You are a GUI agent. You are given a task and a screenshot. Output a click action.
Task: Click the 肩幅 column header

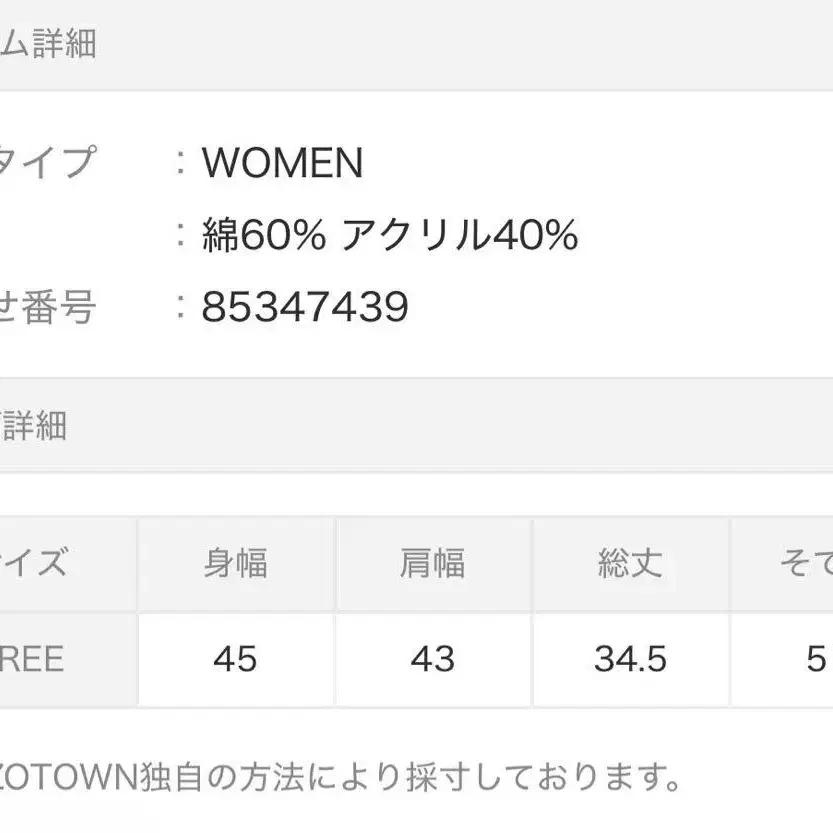pyautogui.click(x=432, y=564)
